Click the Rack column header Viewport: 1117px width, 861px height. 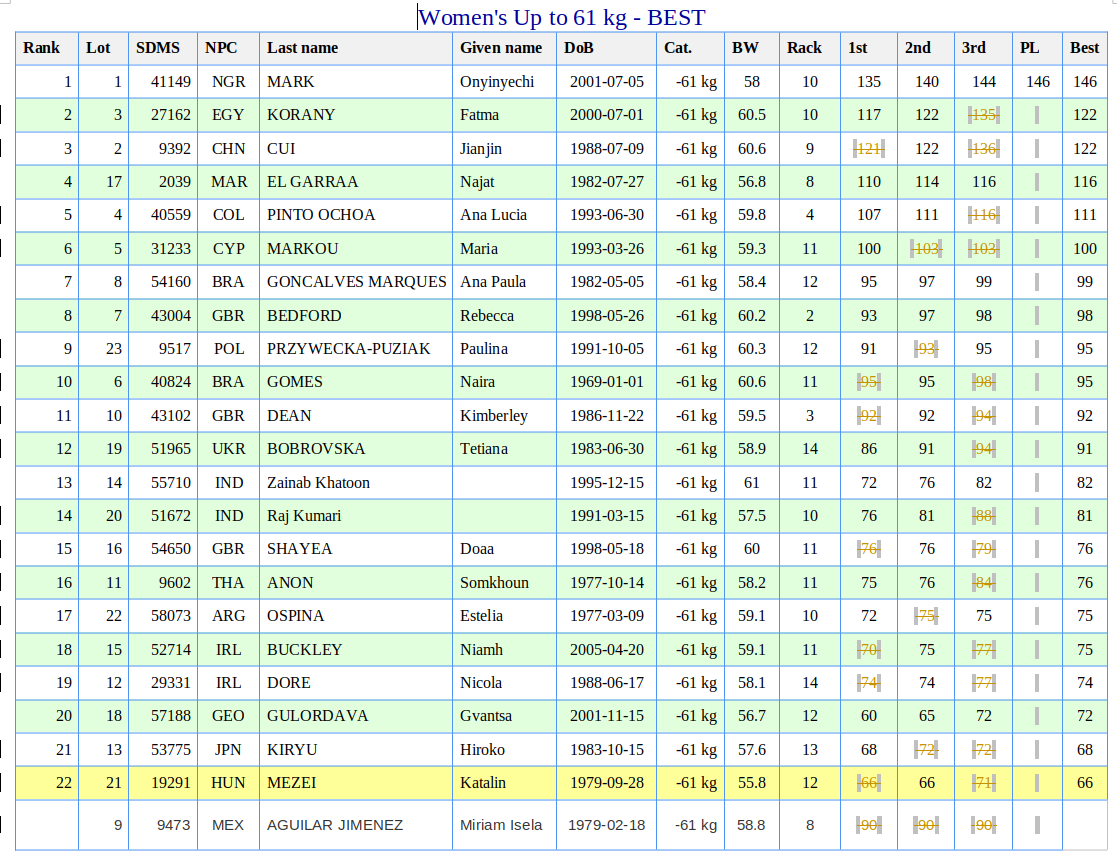coord(804,48)
